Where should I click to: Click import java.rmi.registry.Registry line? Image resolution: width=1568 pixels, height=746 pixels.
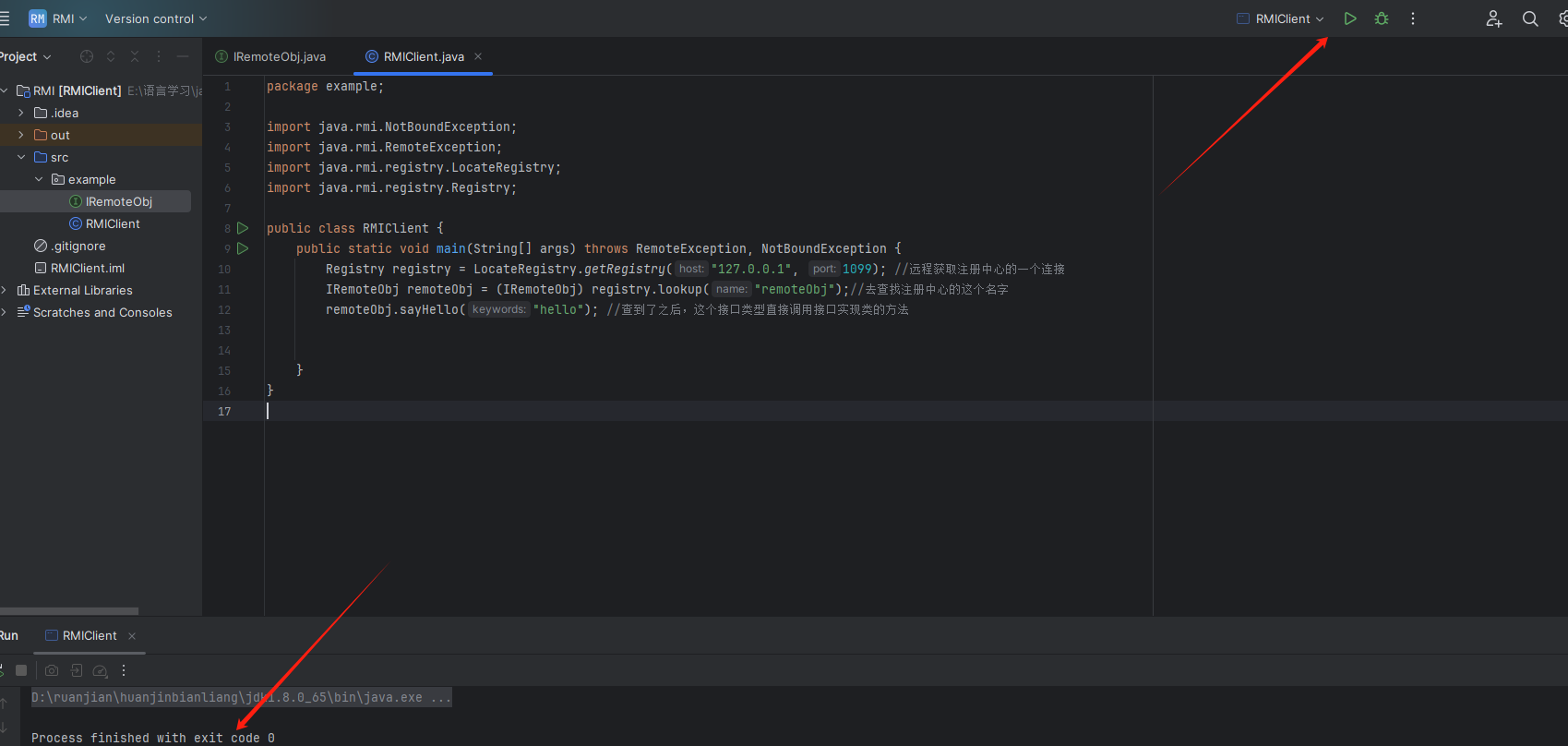(391, 187)
